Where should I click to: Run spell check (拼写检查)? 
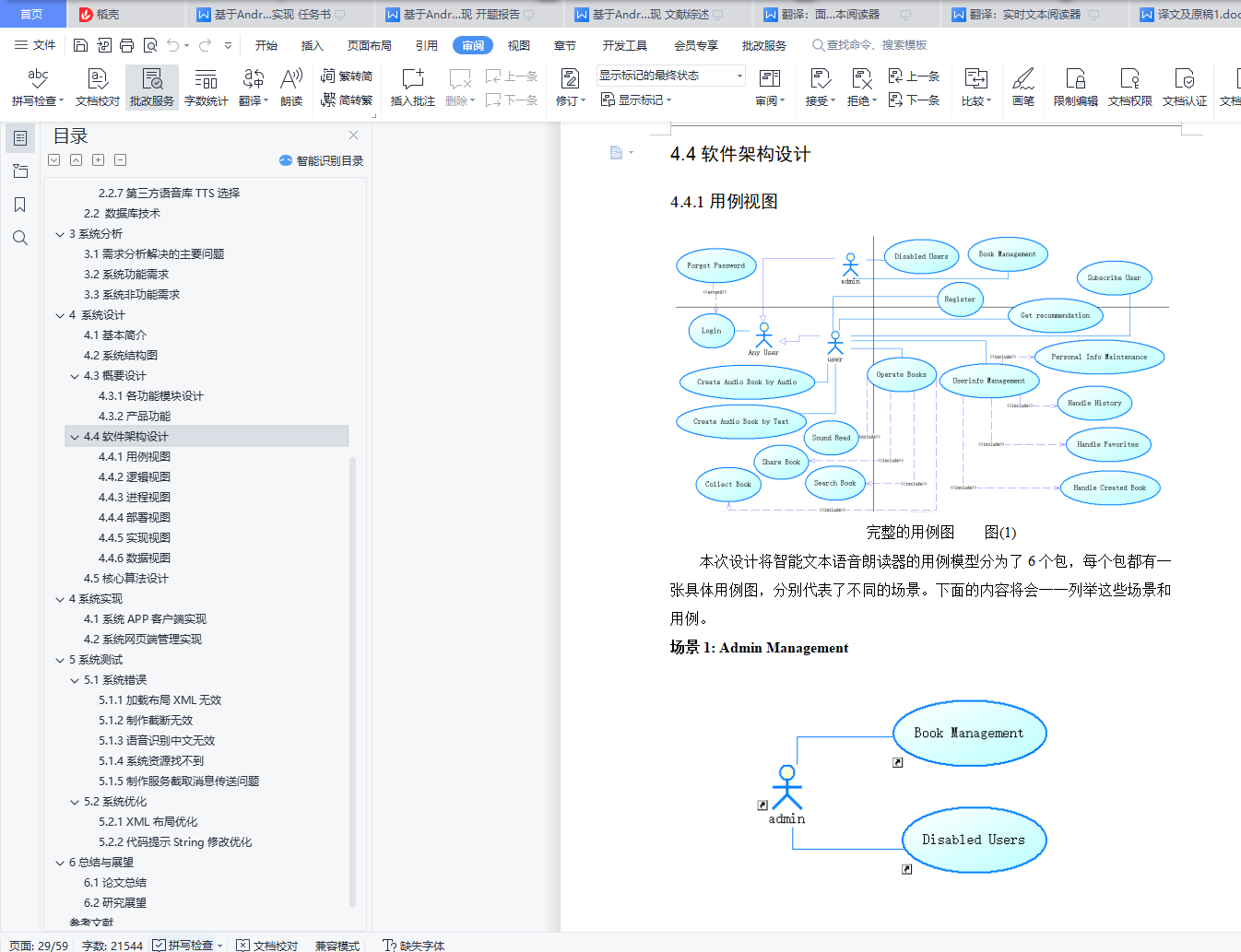click(x=37, y=88)
